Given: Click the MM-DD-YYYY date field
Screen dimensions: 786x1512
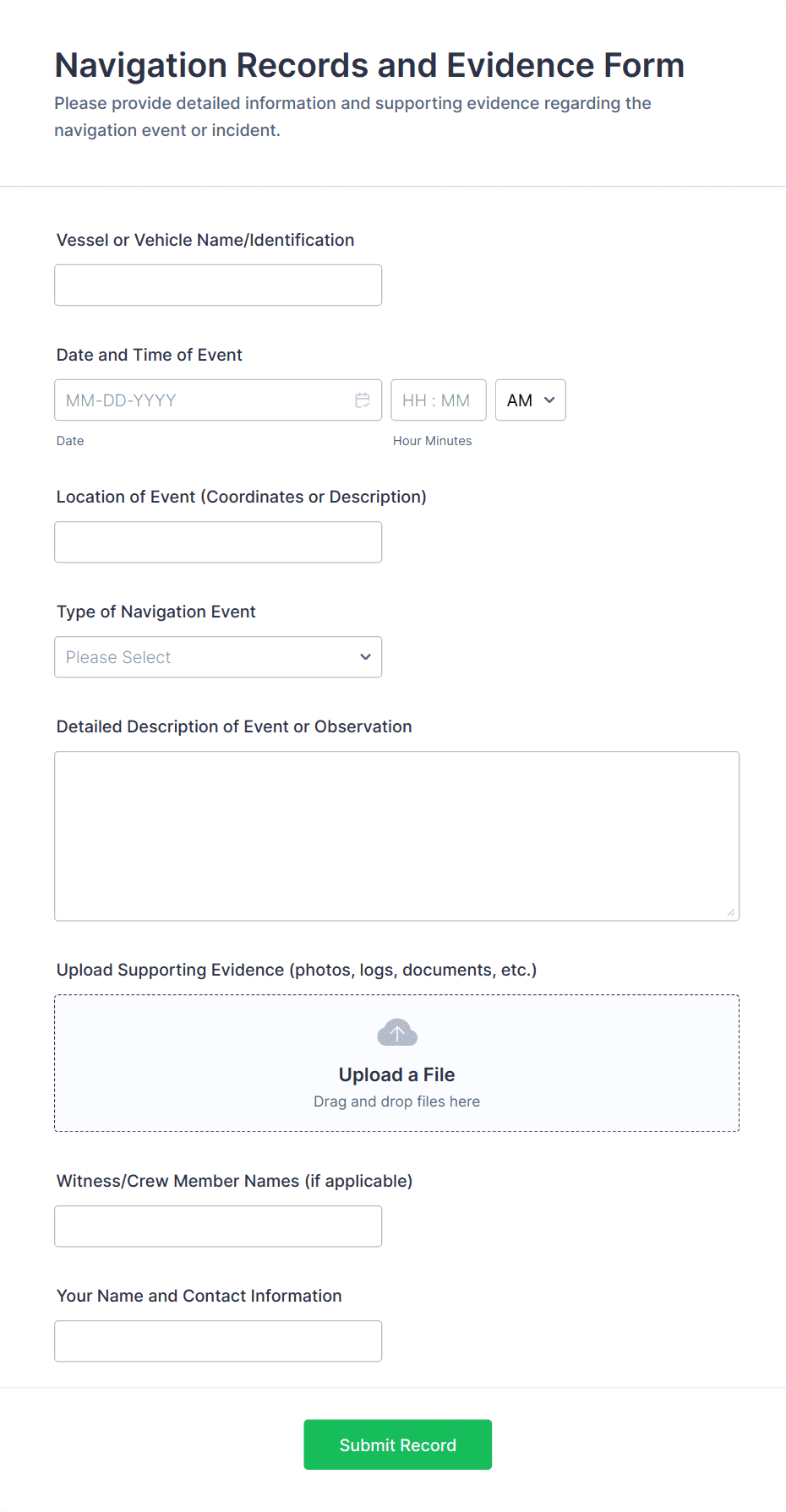Looking at the screenshot, I should coord(203,400).
